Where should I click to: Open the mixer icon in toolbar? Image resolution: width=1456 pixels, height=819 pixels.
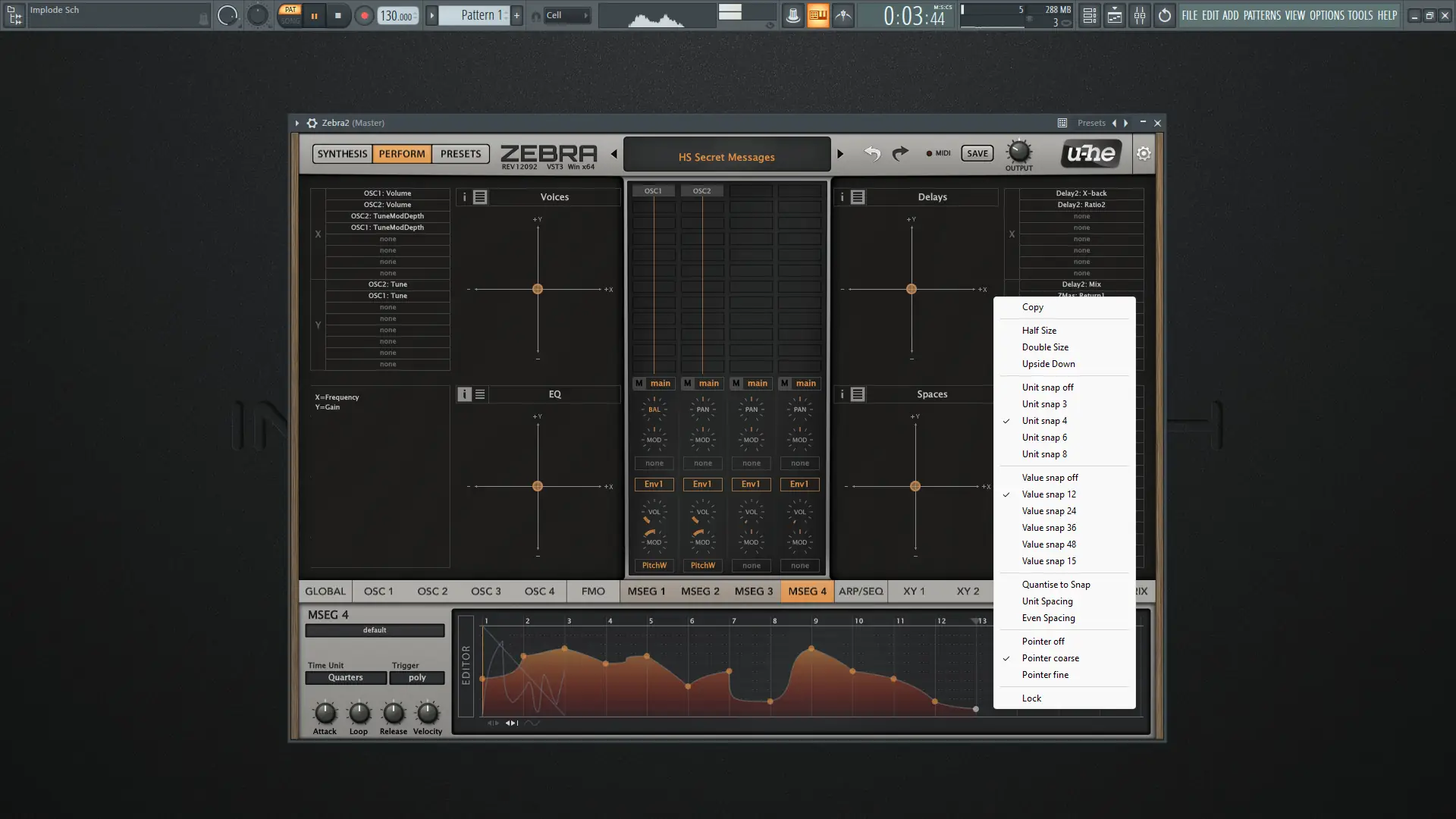pyautogui.click(x=1140, y=15)
